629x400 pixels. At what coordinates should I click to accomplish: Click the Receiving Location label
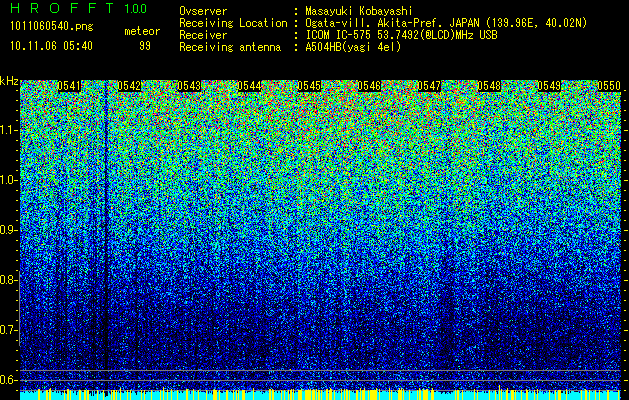[233, 23]
